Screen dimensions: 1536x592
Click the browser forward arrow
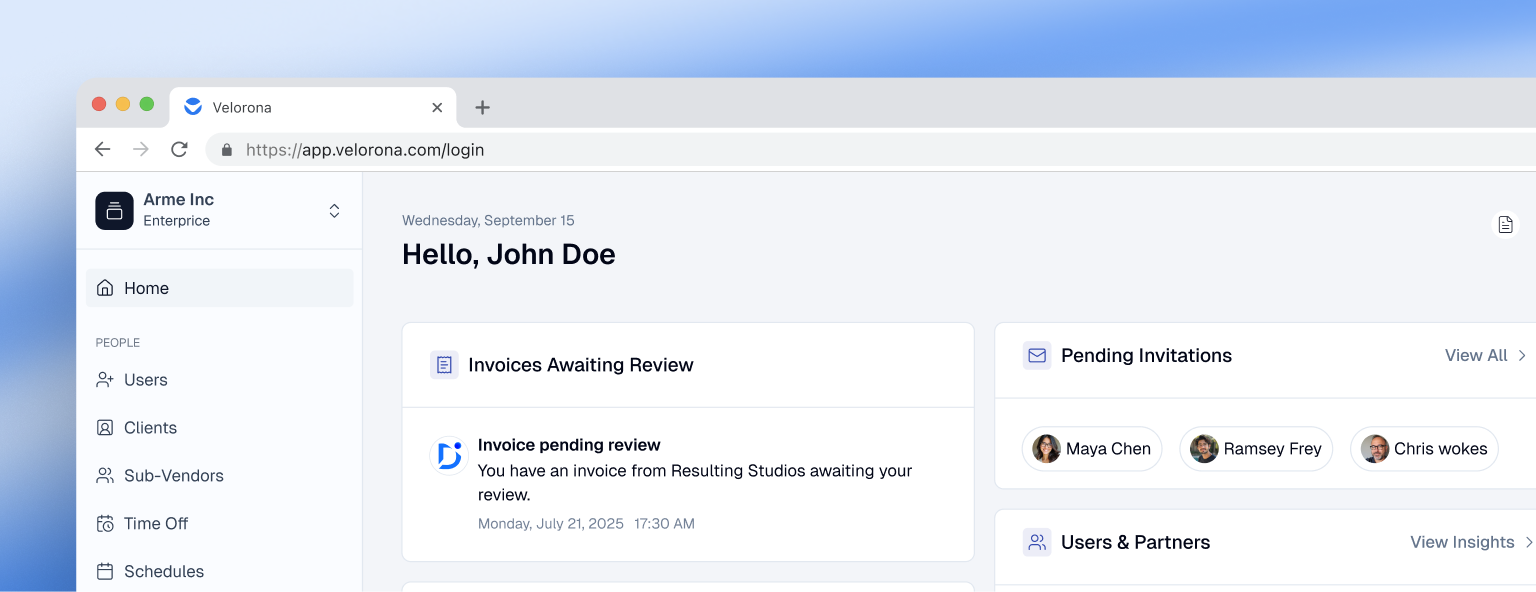click(x=141, y=149)
